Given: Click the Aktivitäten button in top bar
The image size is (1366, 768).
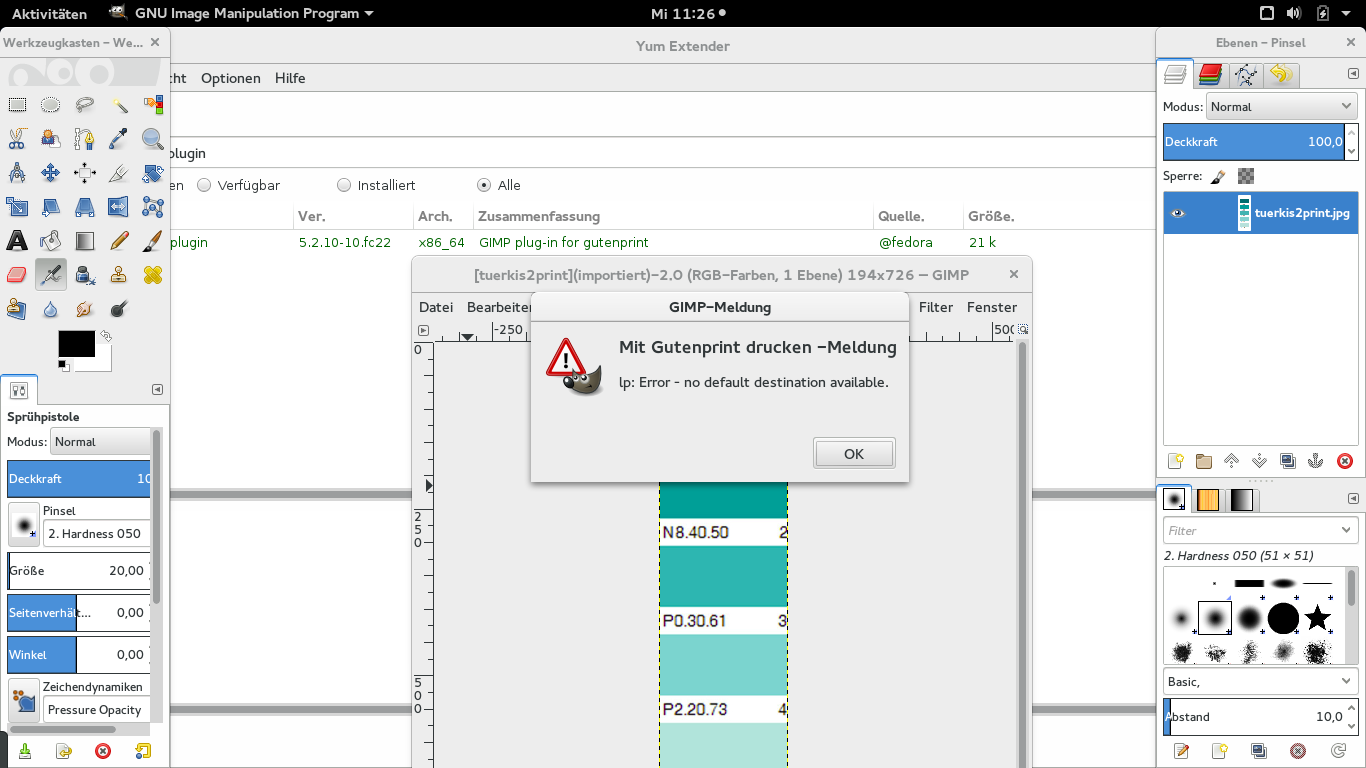Looking at the screenshot, I should point(49,13).
